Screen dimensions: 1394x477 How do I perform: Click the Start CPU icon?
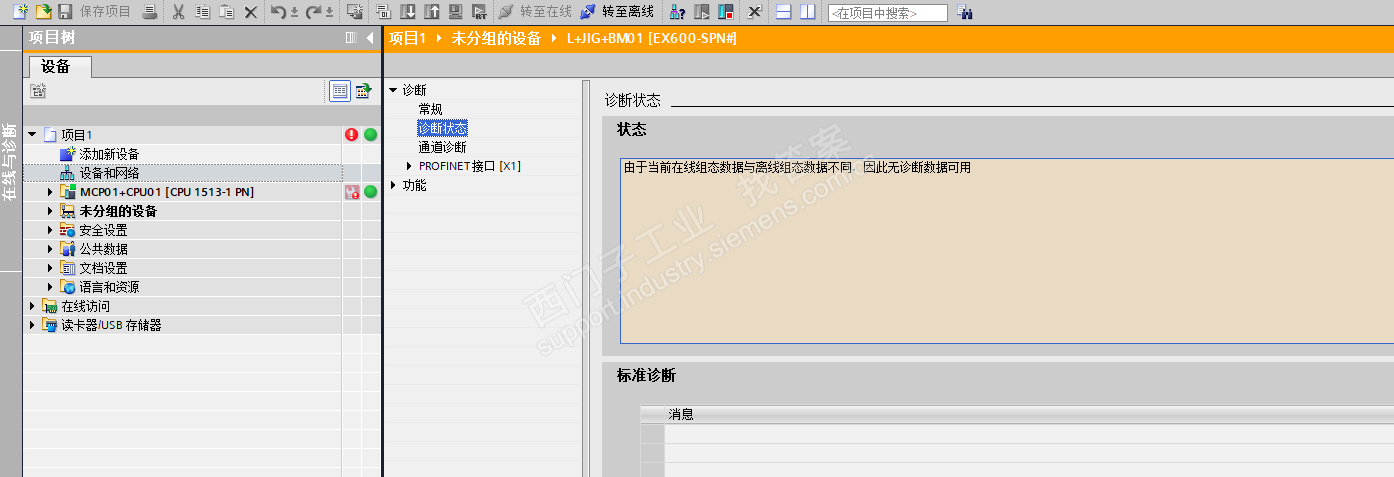[702, 12]
